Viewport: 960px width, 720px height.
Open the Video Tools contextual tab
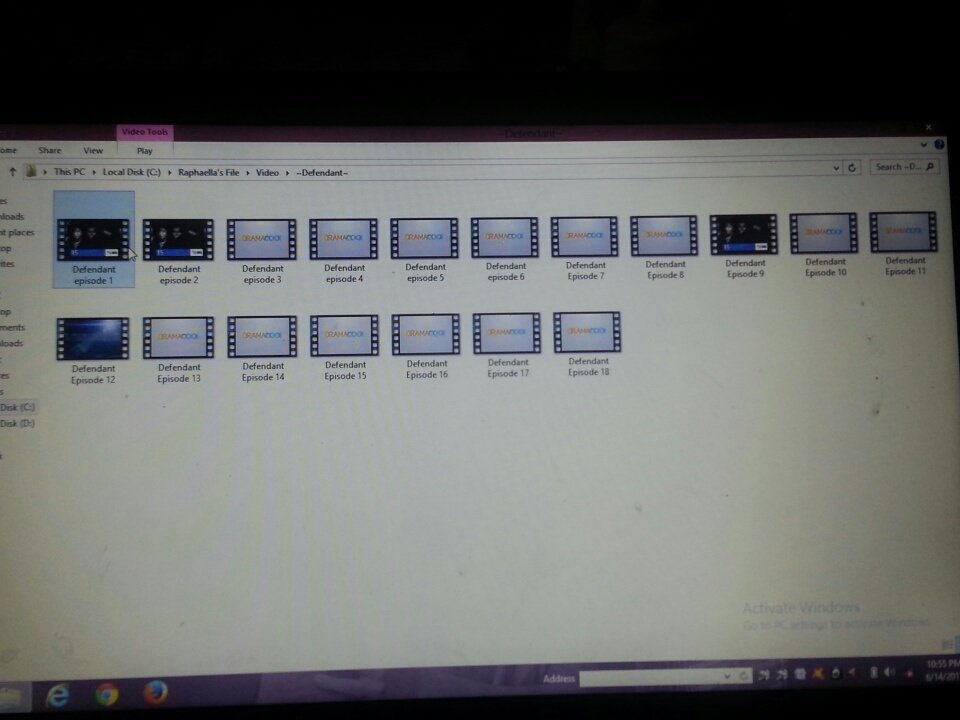click(144, 132)
